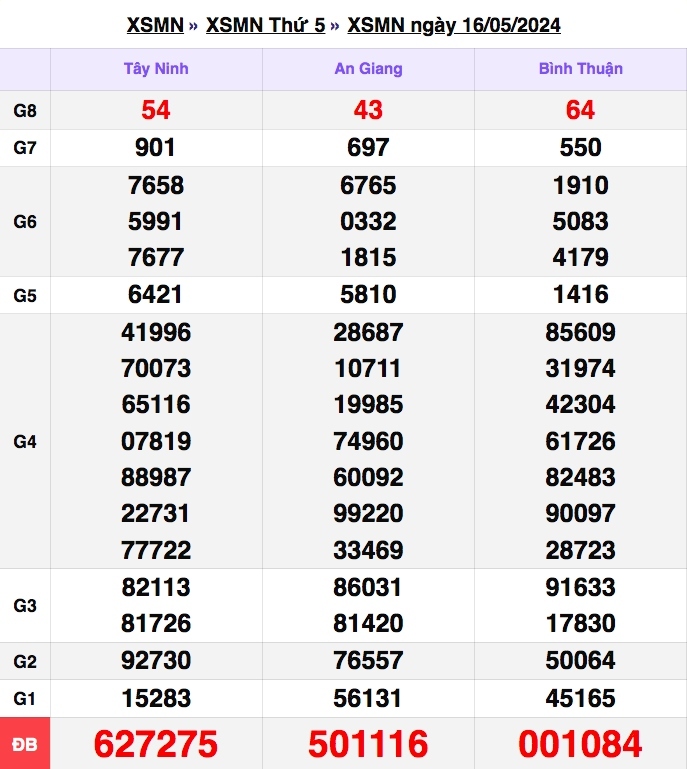Click the G3 row label
This screenshot has height=769, width=687.
coord(25,606)
